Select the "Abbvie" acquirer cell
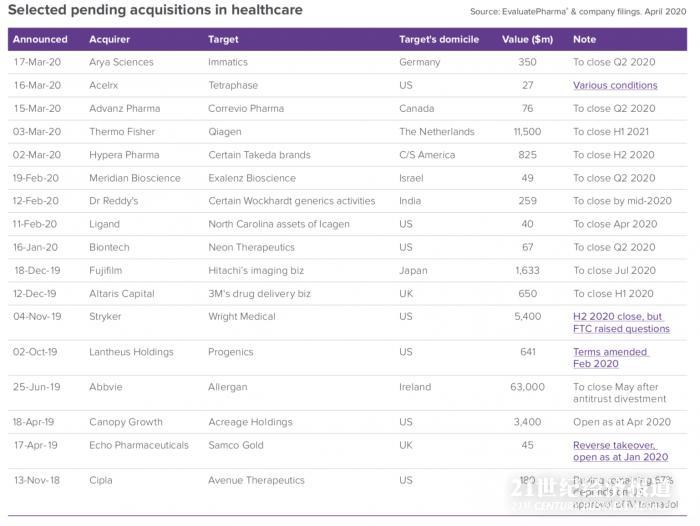 click(105, 387)
